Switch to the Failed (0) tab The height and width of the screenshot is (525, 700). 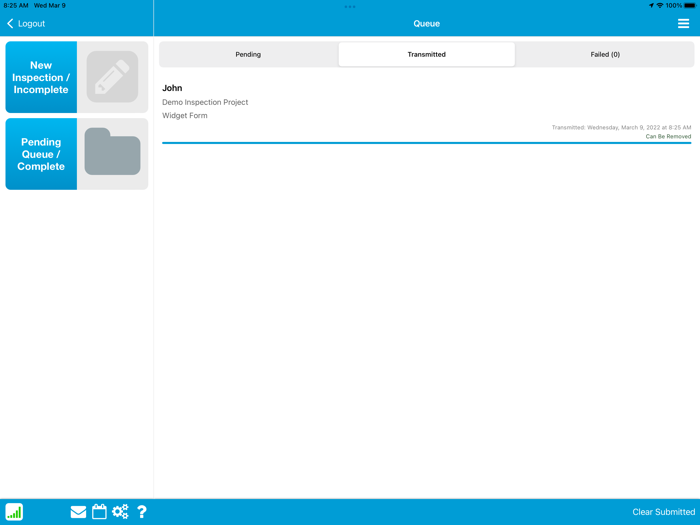605,54
